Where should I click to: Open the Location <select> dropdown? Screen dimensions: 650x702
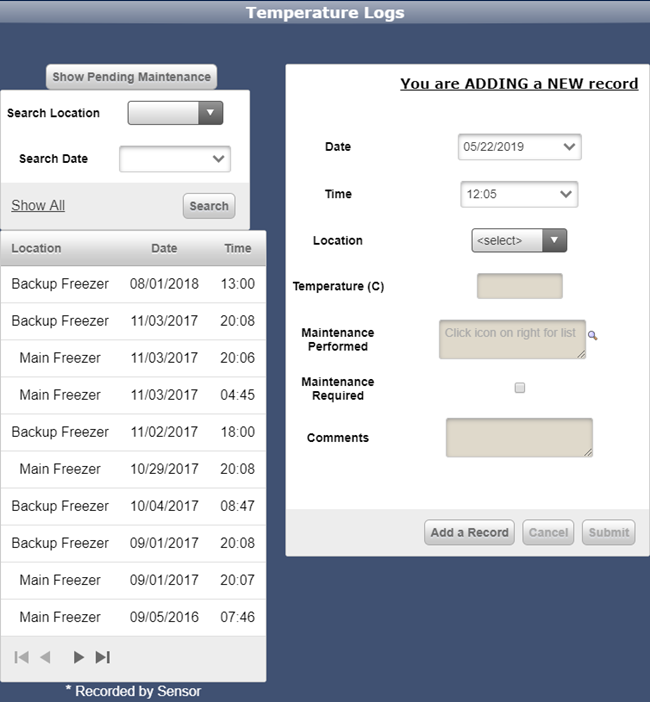click(519, 240)
